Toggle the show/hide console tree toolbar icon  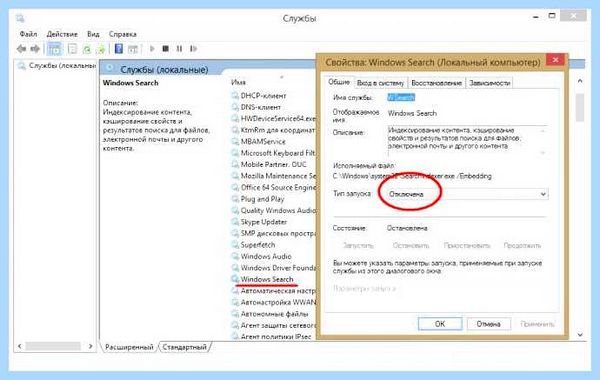point(54,49)
